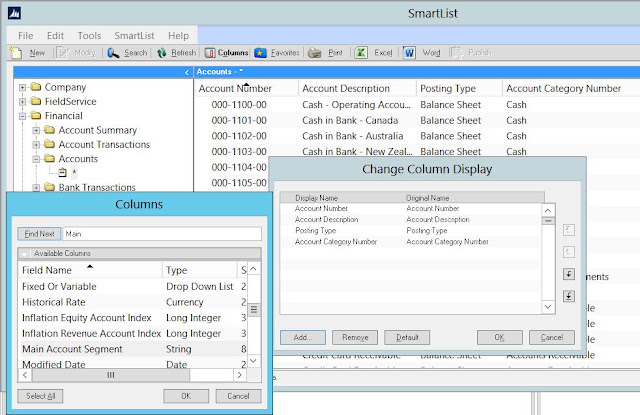Click the Columns horizontal scrollbar thumb
The height and width of the screenshot is (415, 640).
pyautogui.click(x=111, y=375)
